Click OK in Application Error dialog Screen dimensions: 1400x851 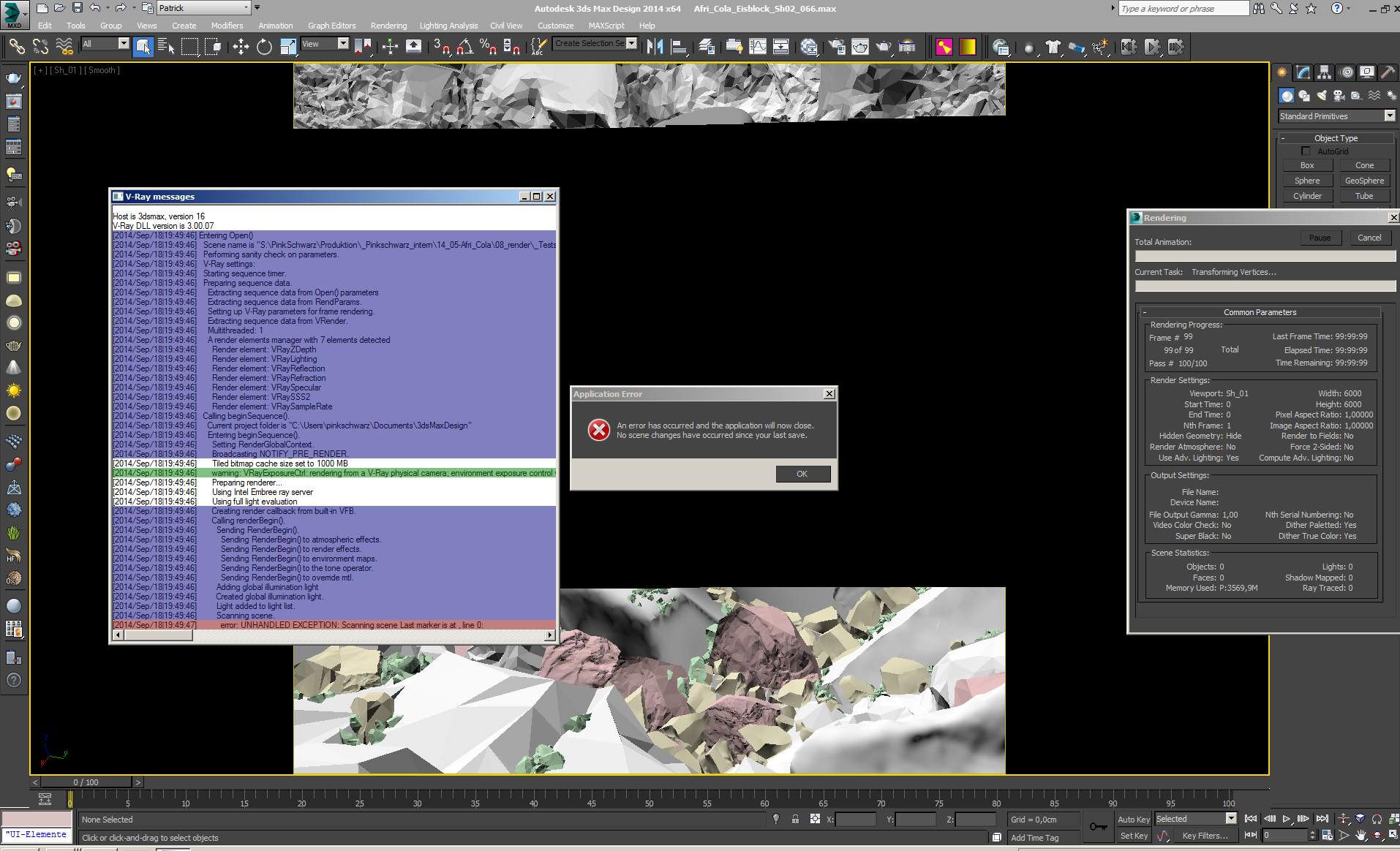coord(802,474)
